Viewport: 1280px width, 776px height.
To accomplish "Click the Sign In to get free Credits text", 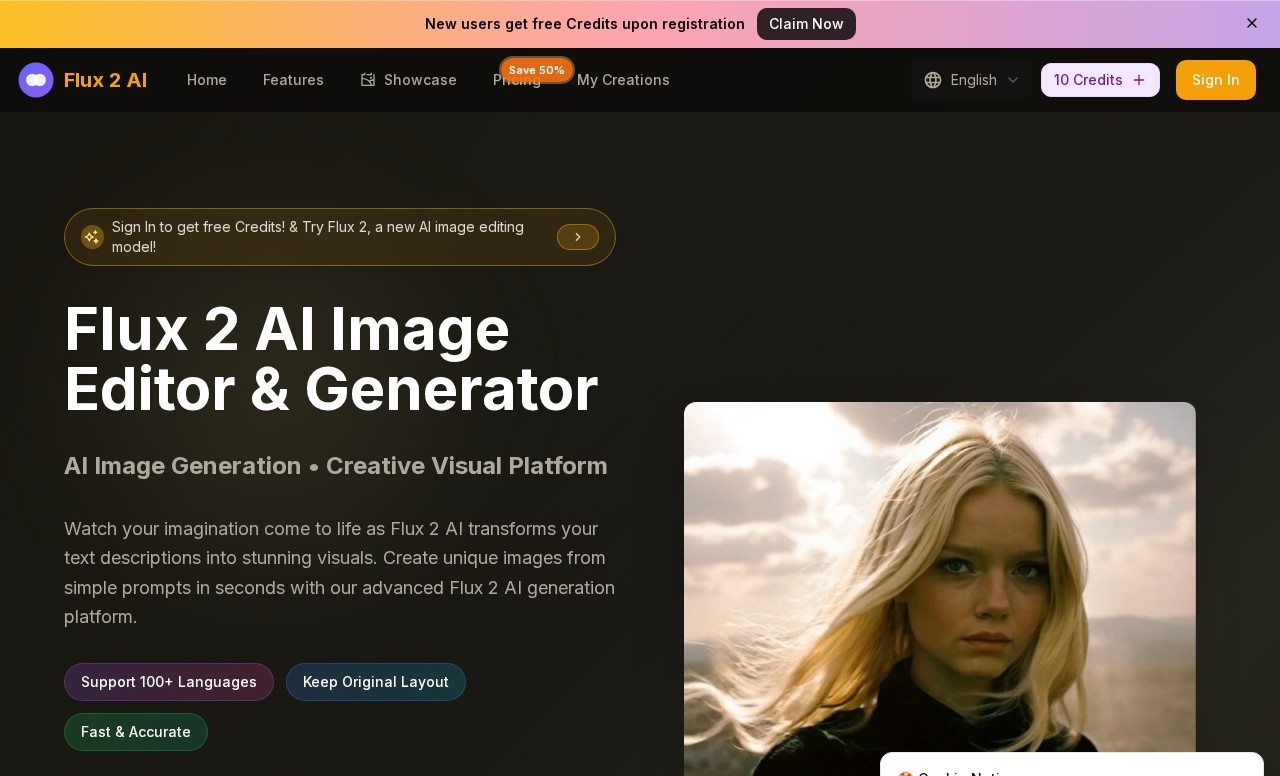I will click(x=318, y=237).
